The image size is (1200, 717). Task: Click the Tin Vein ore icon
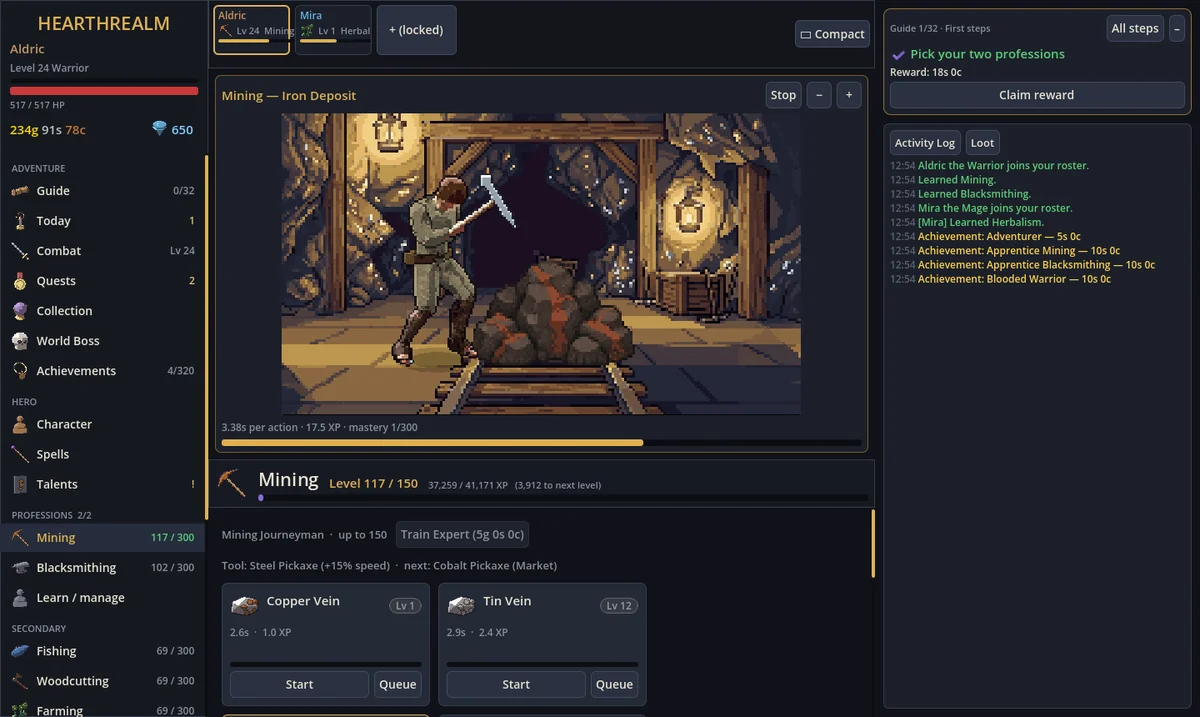click(461, 605)
